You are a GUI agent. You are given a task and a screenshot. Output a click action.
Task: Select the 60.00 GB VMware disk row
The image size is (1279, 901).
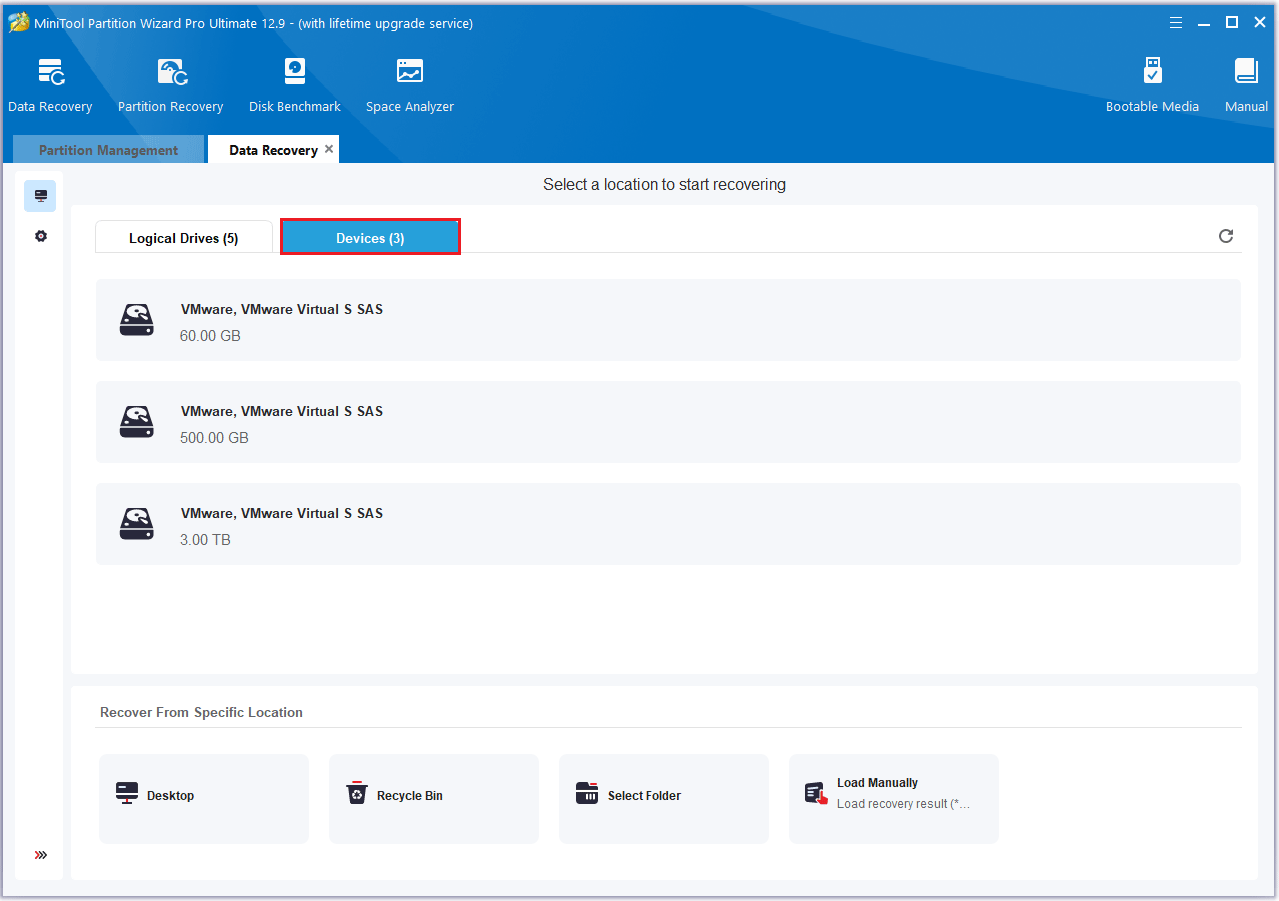coord(668,320)
